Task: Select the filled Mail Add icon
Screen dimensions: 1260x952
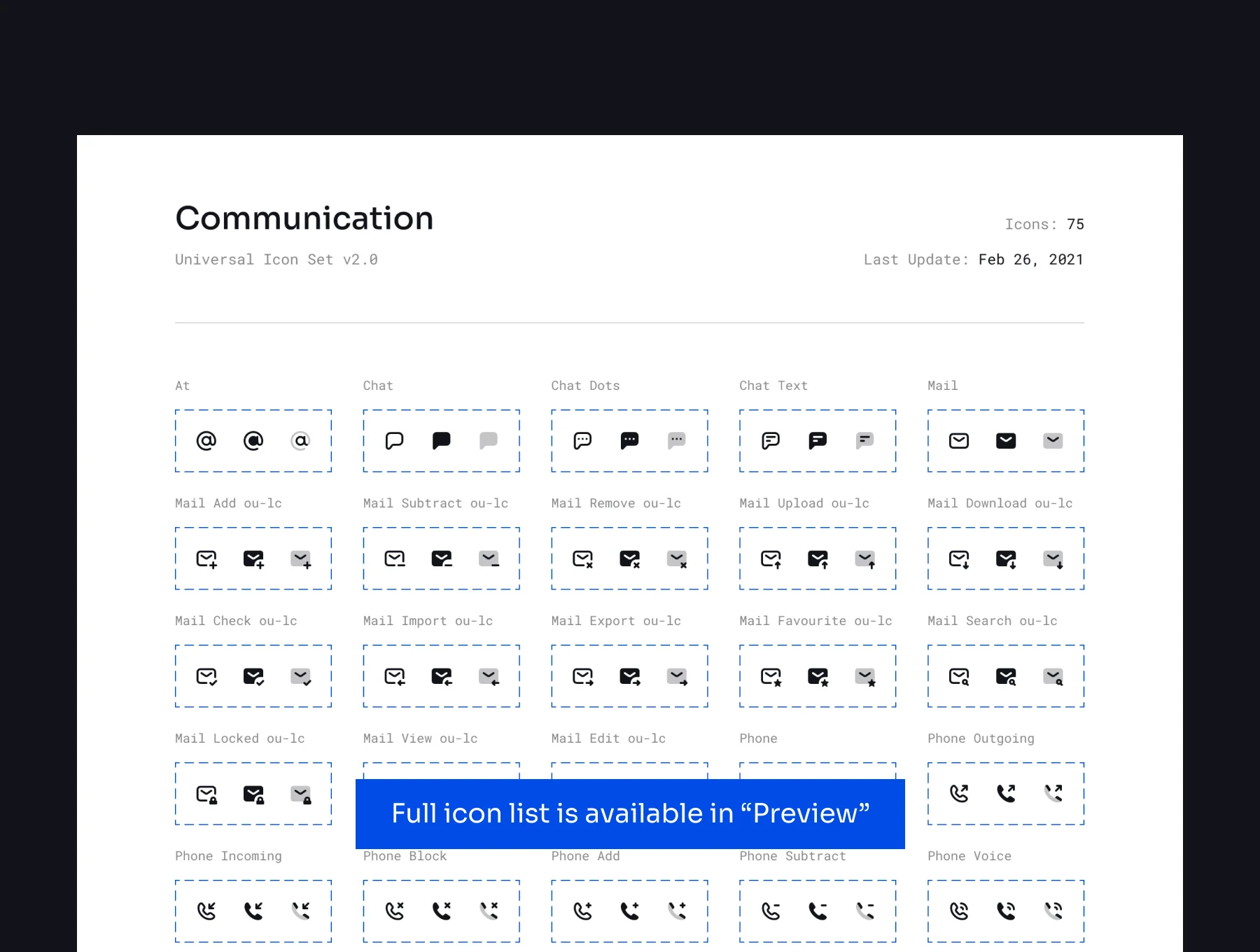Action: pyautogui.click(x=253, y=559)
